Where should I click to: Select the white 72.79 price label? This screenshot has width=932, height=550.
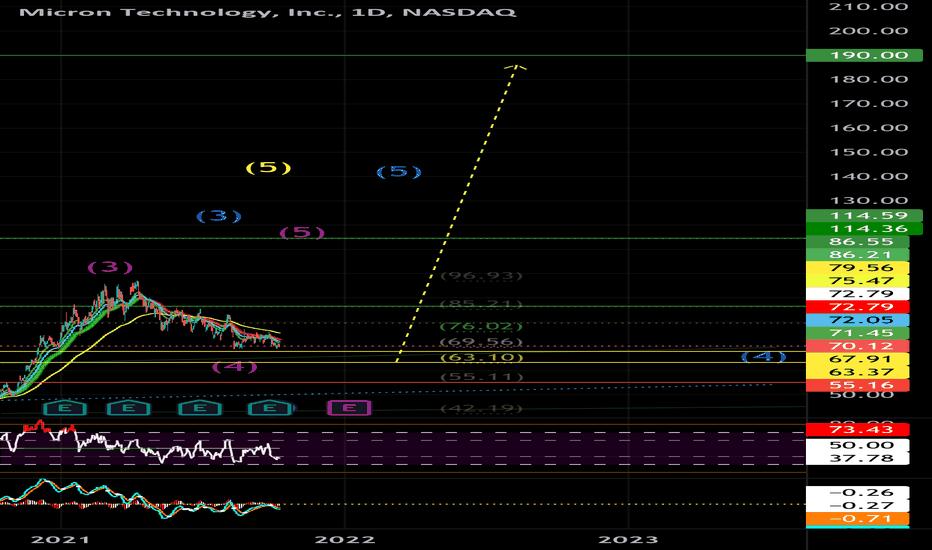click(858, 294)
